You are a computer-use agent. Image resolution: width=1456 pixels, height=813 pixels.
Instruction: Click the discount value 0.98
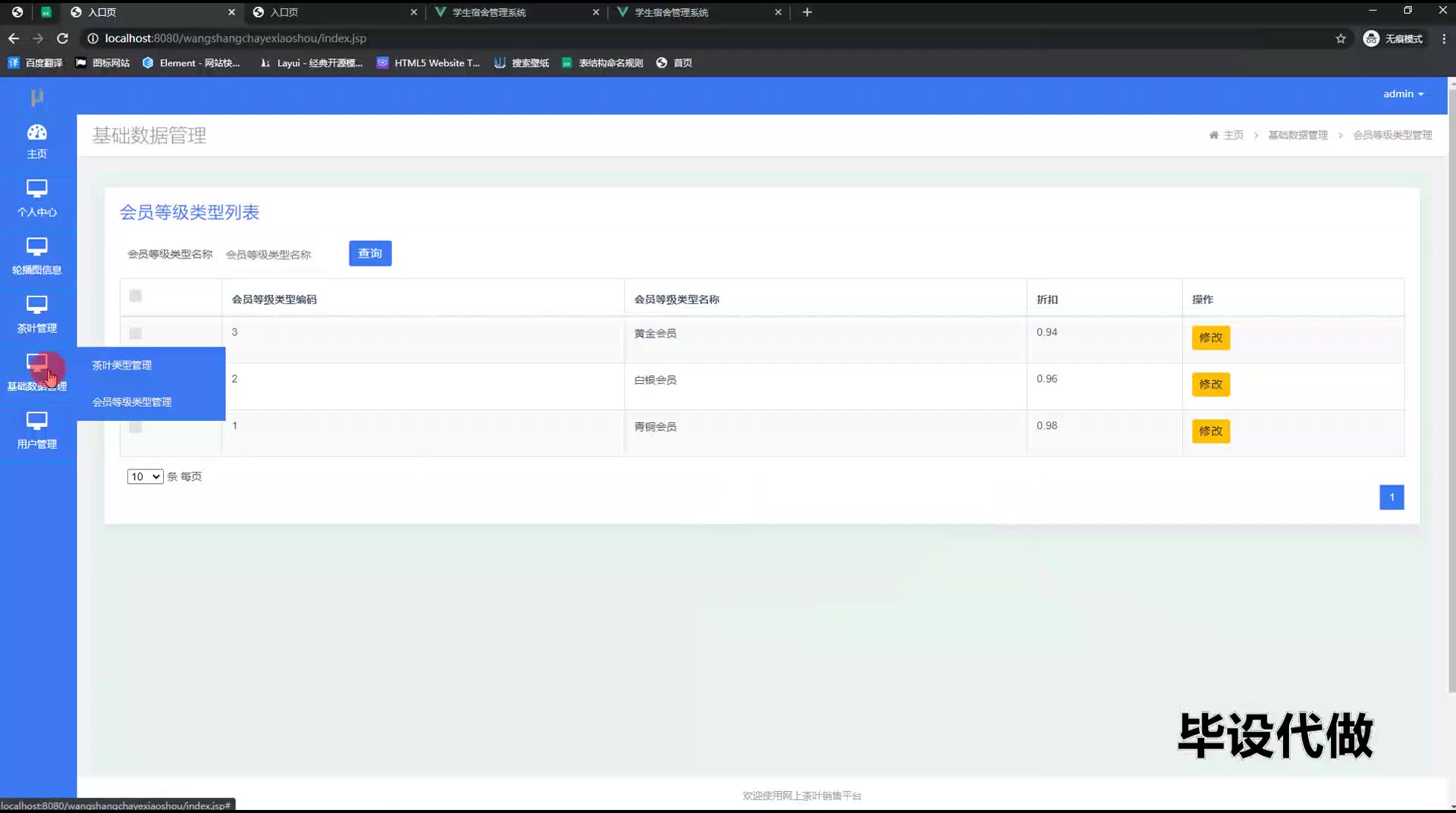(1046, 425)
